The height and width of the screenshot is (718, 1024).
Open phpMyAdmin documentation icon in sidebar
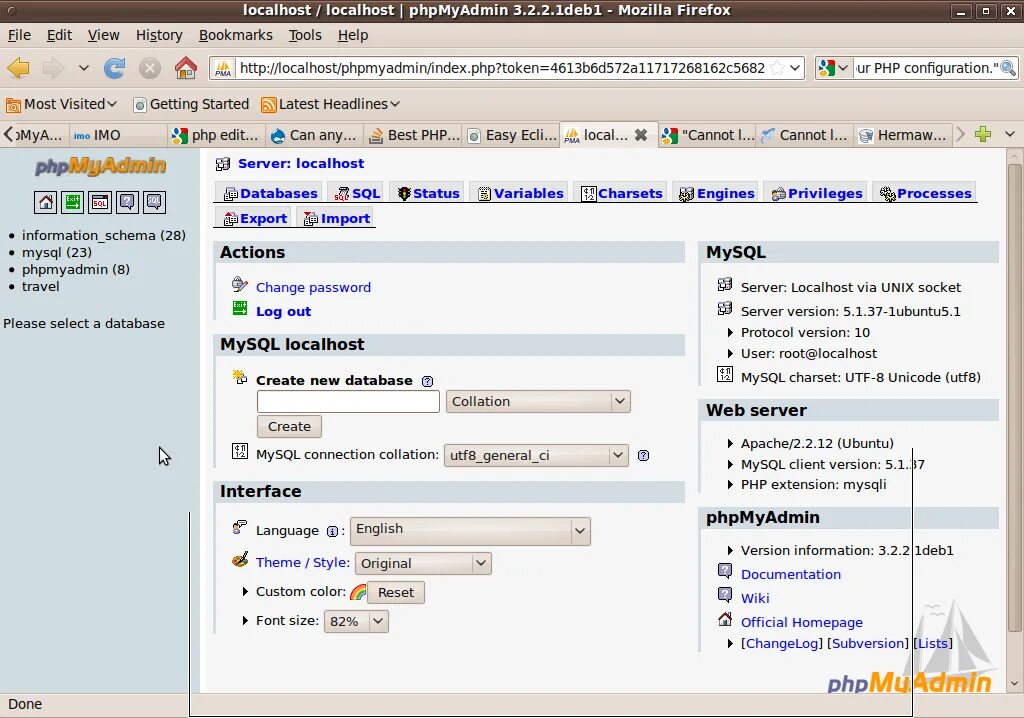(x=127, y=203)
